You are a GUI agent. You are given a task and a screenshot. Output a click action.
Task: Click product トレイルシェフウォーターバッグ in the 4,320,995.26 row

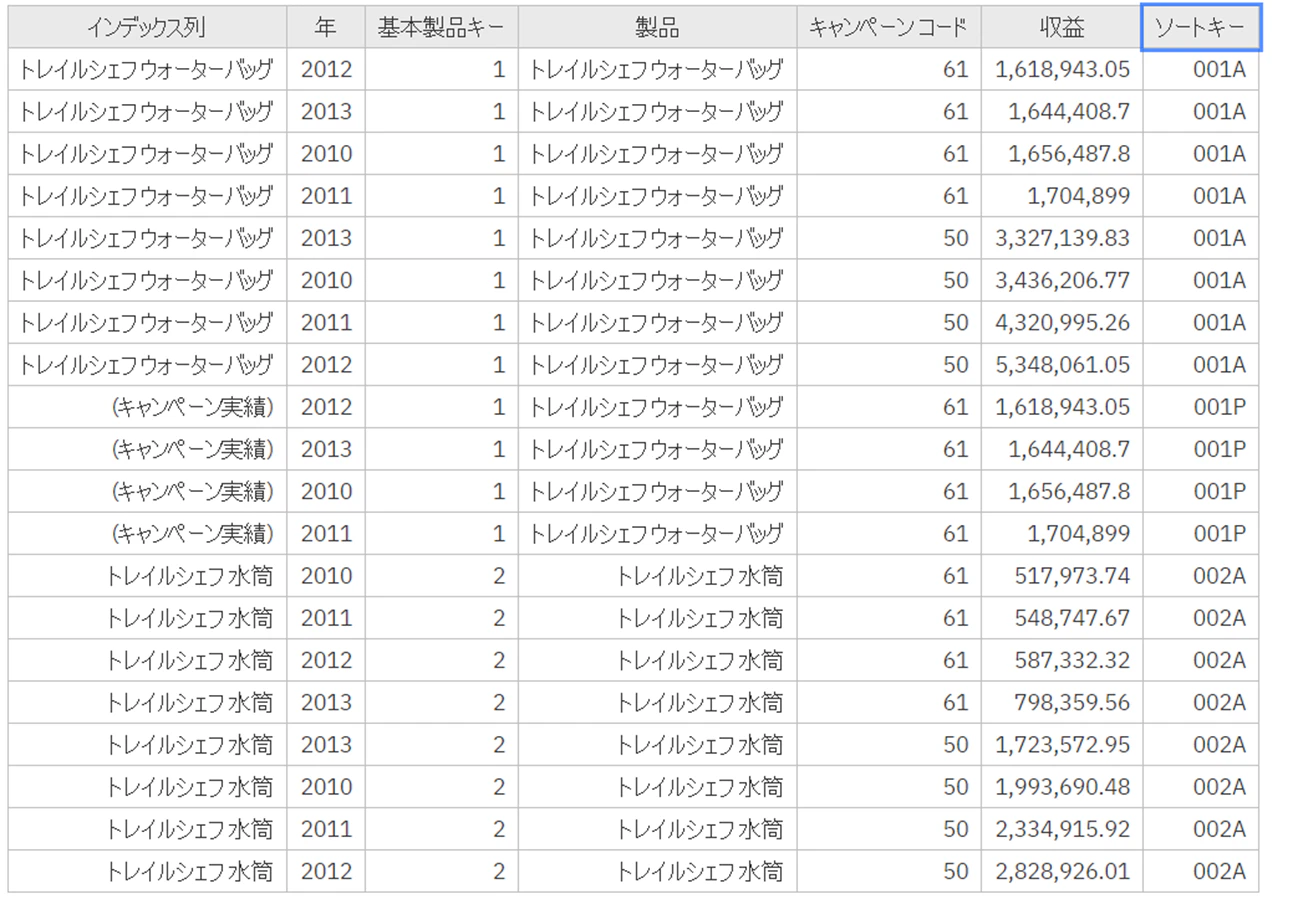click(656, 323)
